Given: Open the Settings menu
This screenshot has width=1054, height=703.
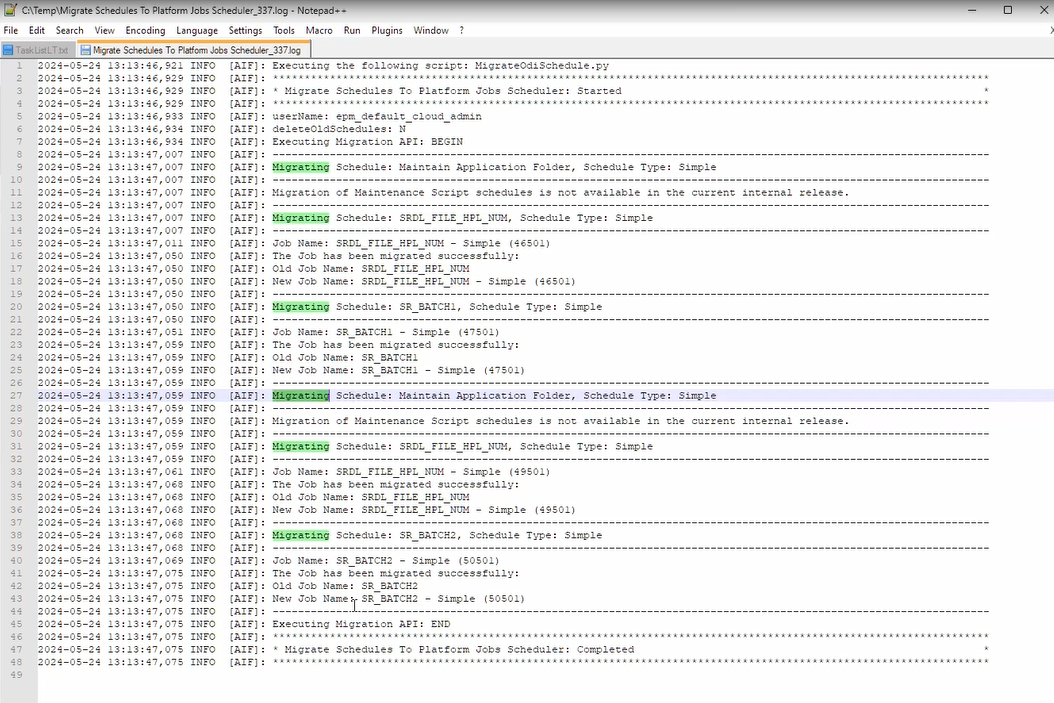Looking at the screenshot, I should click(x=245, y=30).
